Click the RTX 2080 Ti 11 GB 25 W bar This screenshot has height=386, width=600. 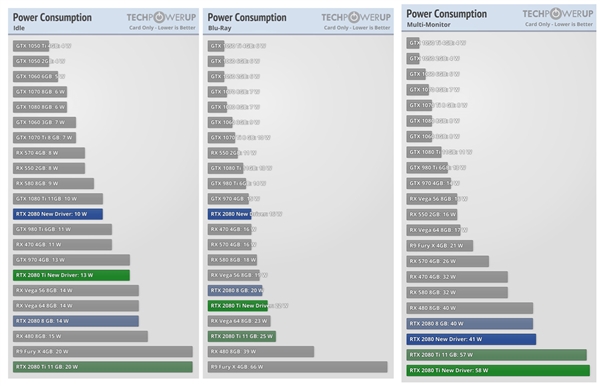click(241, 336)
